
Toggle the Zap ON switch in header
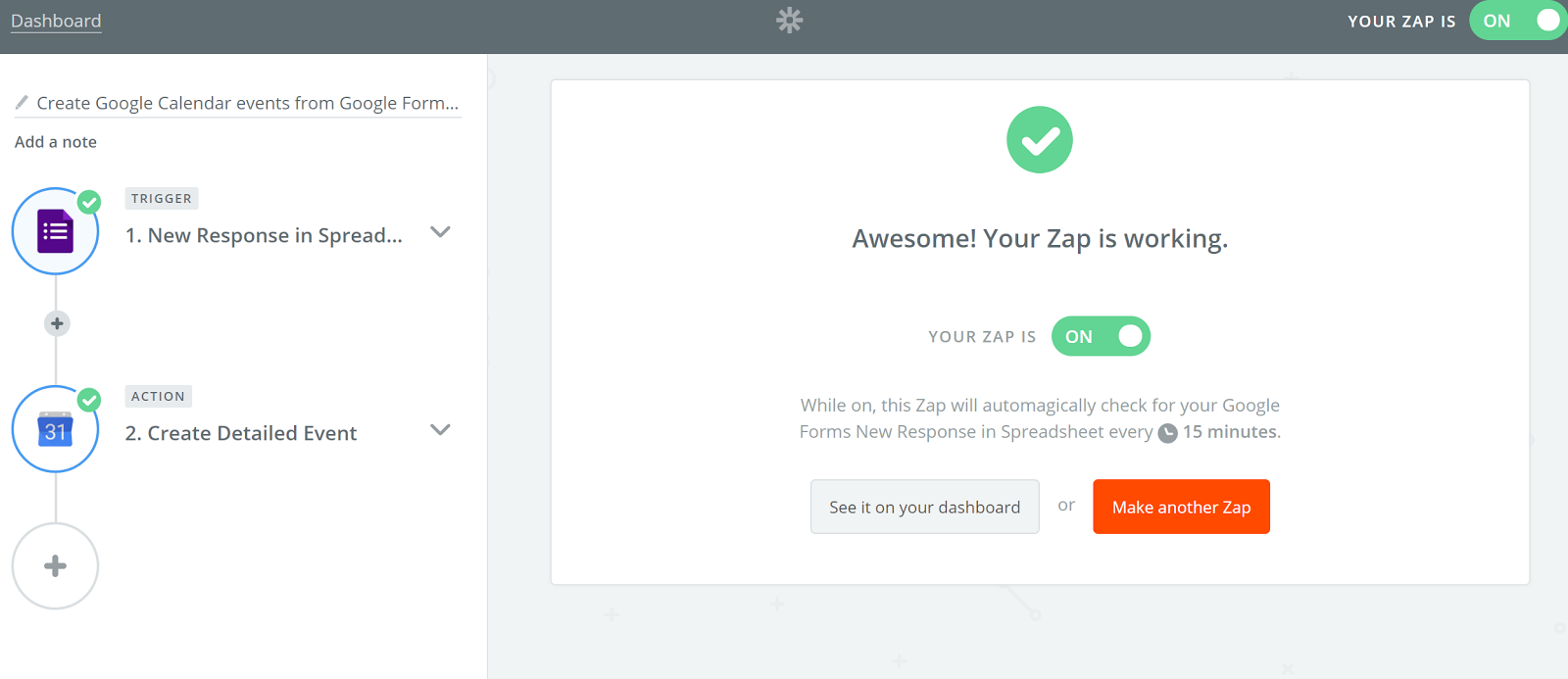[1518, 21]
